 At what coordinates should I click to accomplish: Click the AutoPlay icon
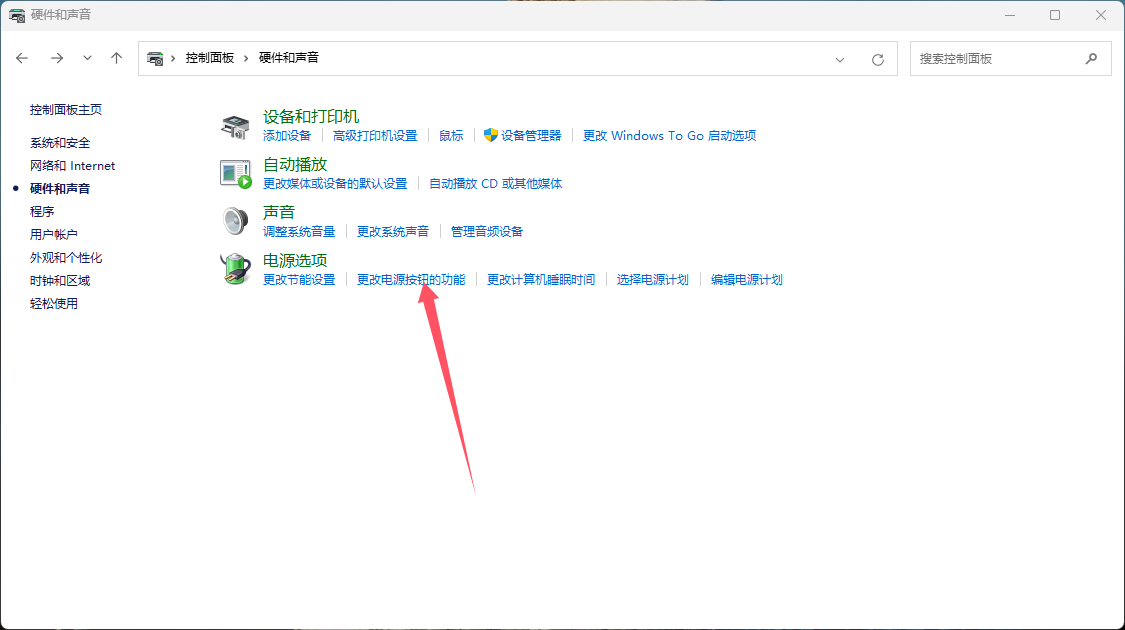tap(235, 174)
